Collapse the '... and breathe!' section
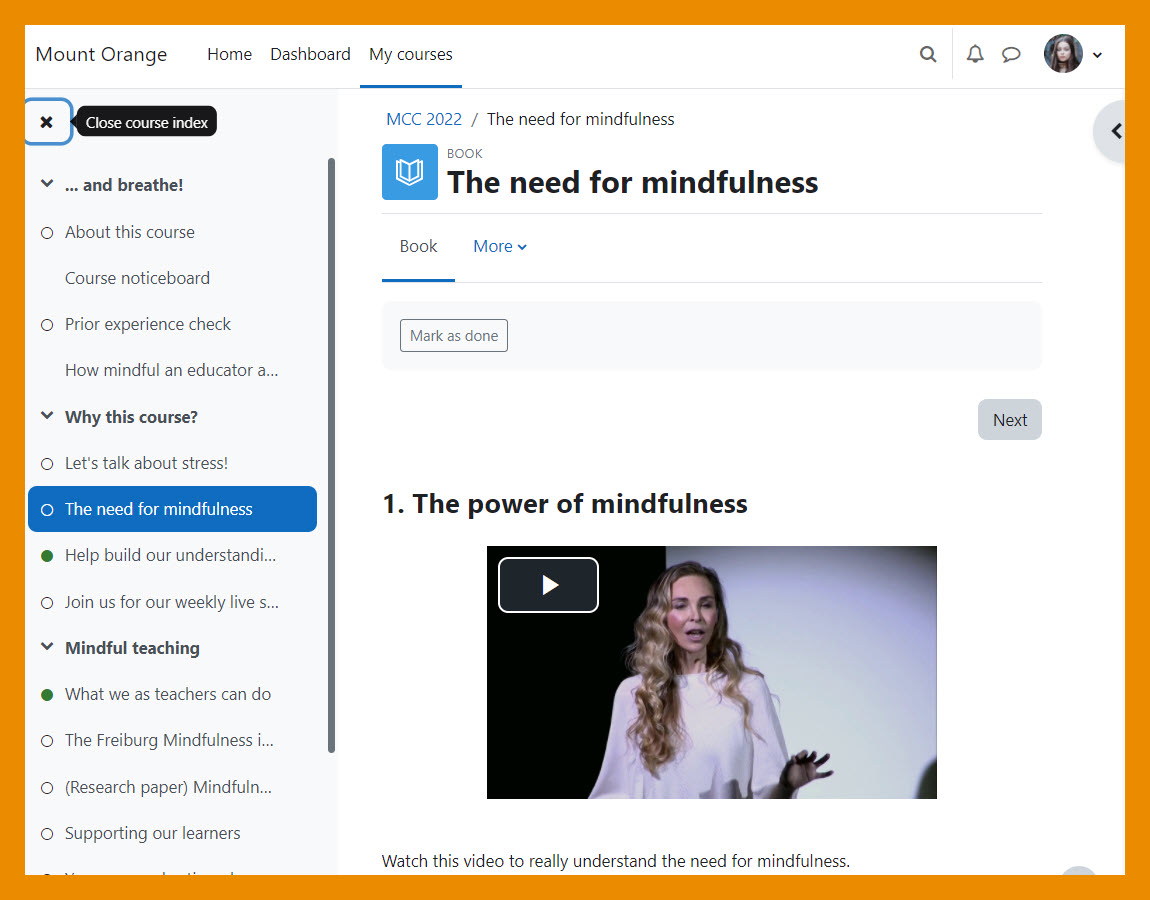Screen dimensions: 1150x900 click(46, 185)
